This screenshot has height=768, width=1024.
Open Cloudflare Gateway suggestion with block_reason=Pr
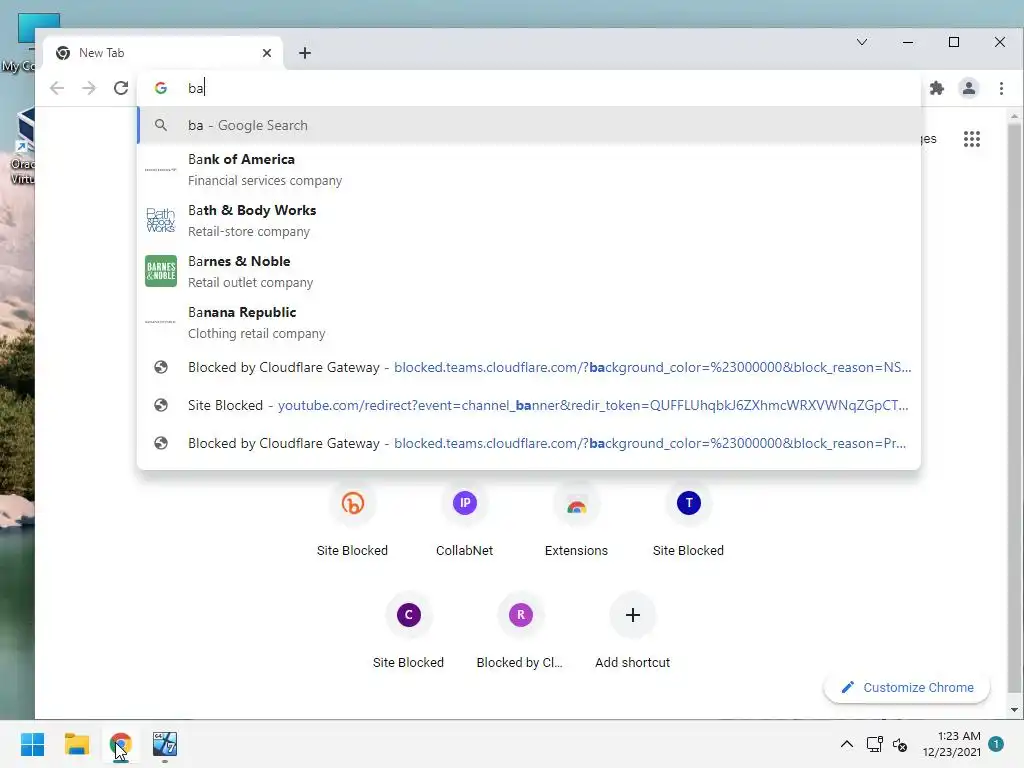point(529,443)
